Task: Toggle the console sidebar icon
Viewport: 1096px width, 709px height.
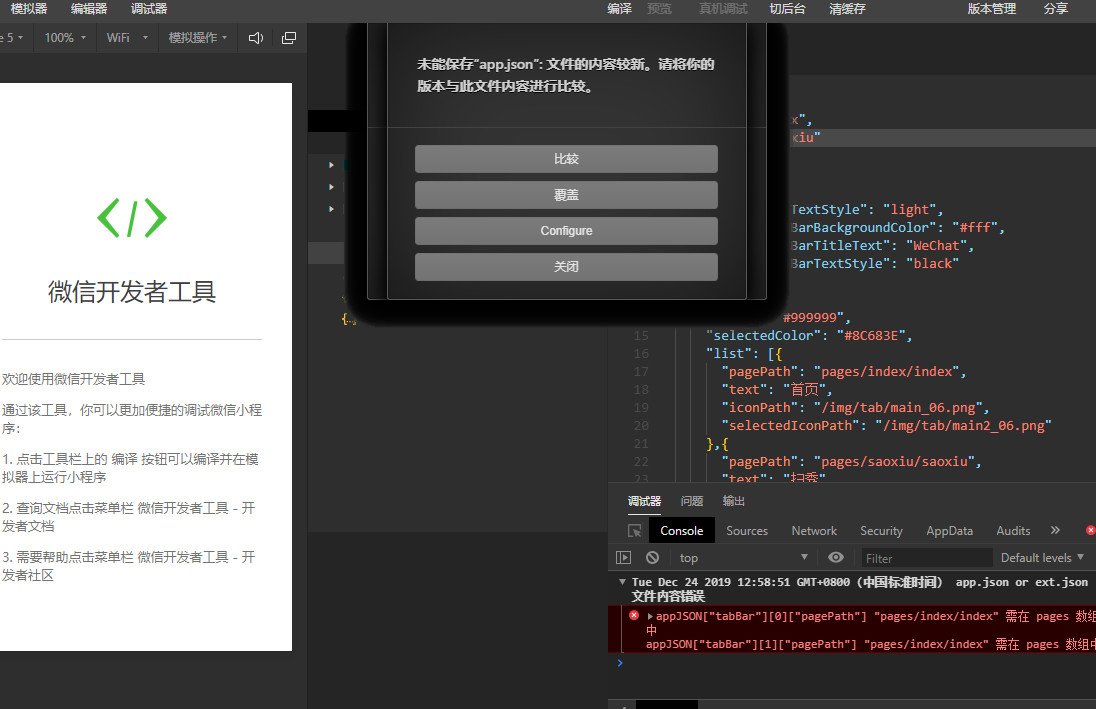Action: click(x=623, y=557)
